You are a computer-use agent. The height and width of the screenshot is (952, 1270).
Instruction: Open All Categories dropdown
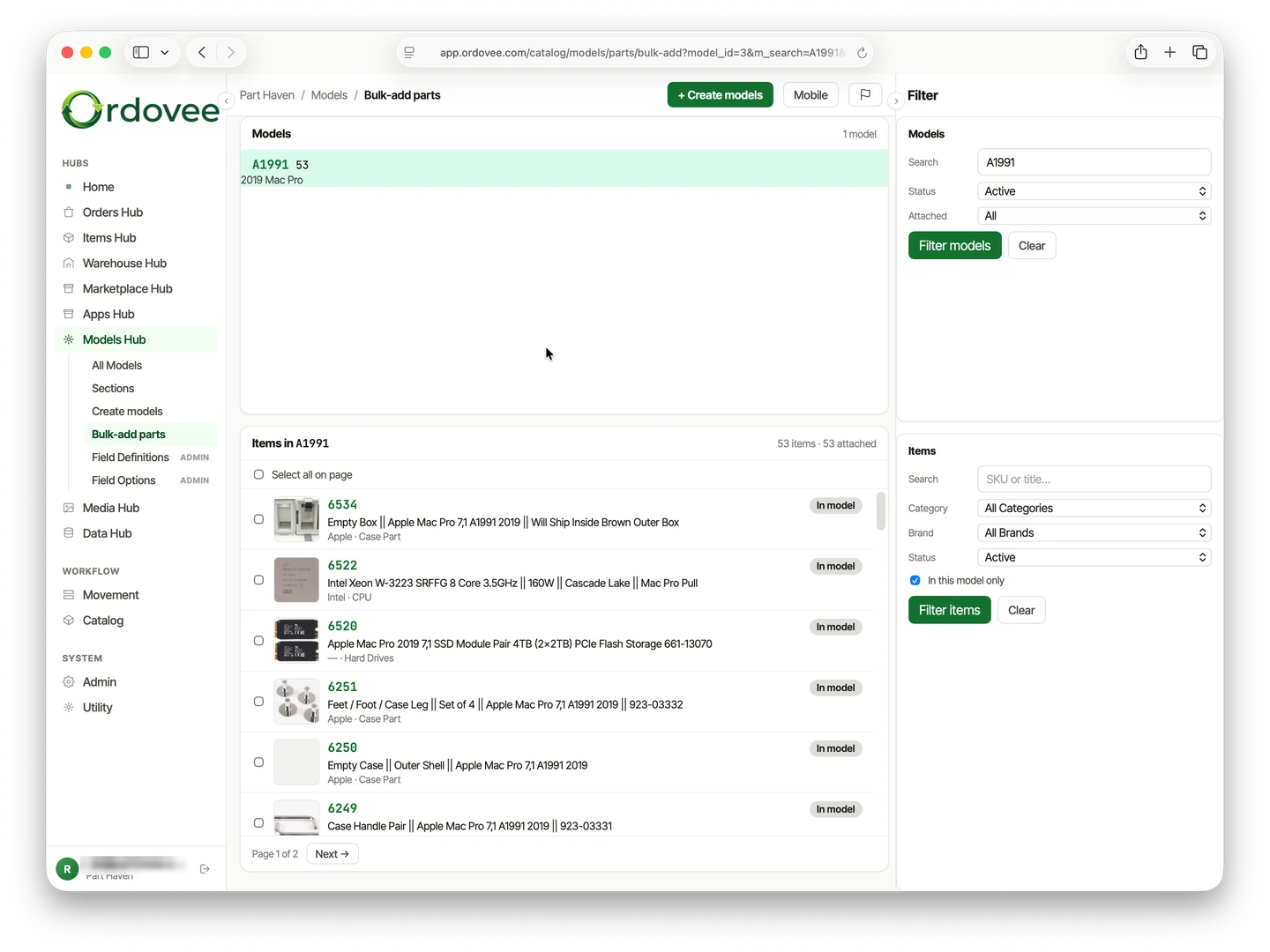(x=1094, y=508)
